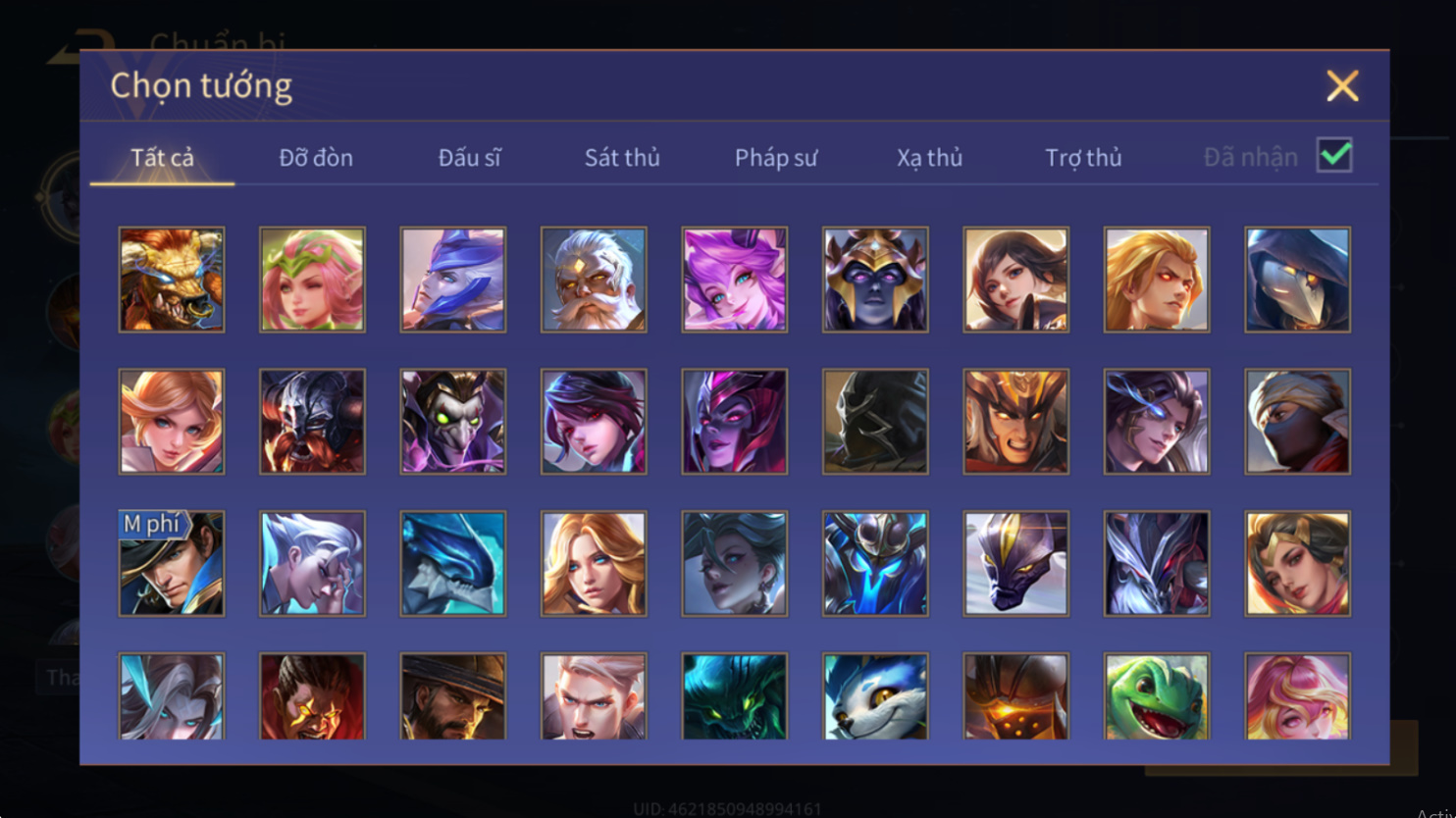The width and height of the screenshot is (1456, 818).
Task: Switch to the Đấu sĩ tab
Action: point(470,157)
